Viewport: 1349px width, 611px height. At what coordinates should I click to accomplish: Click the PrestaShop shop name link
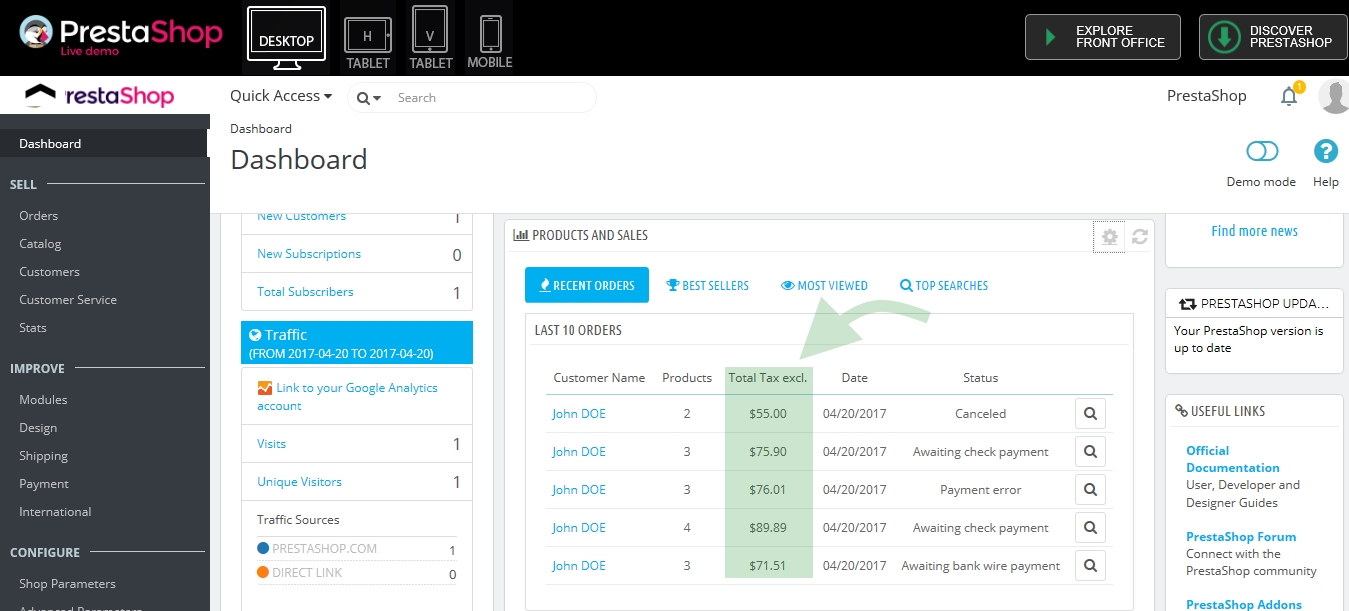(x=1207, y=96)
